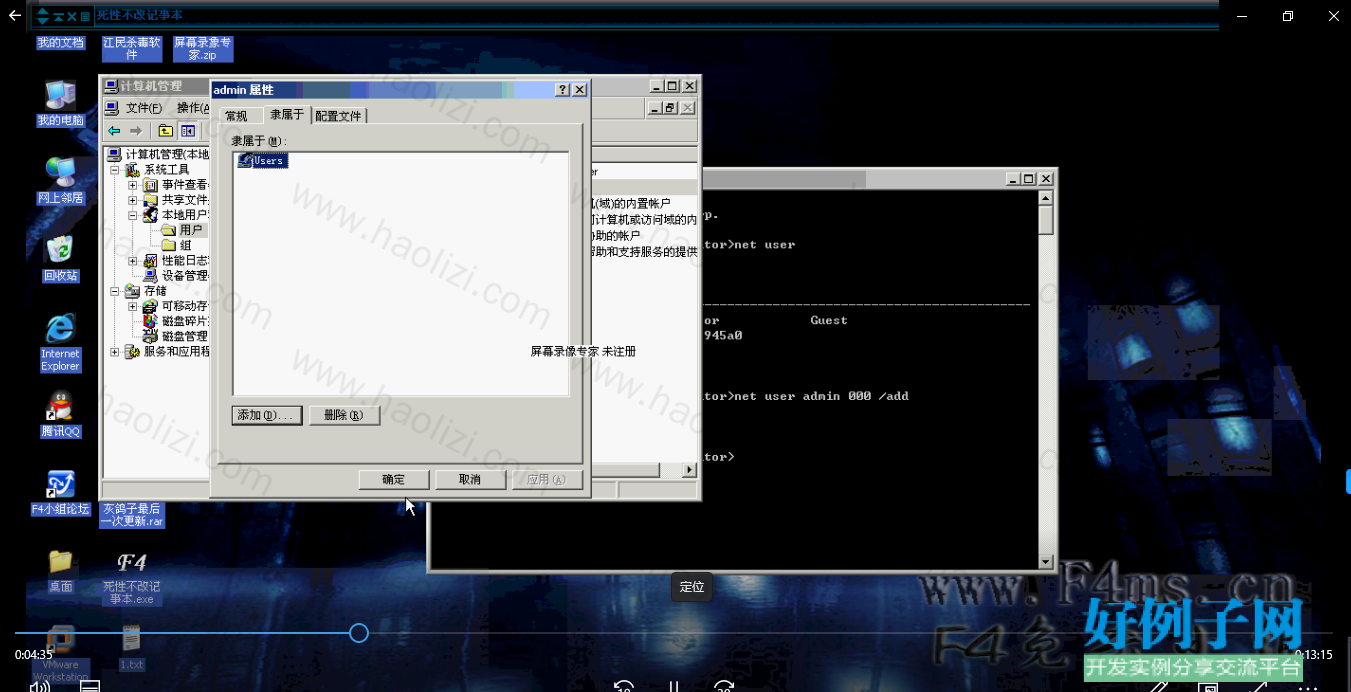Select 灰鸽子最后一次更新.rar on the desktop
The height and width of the screenshot is (692, 1351).
click(x=131, y=514)
